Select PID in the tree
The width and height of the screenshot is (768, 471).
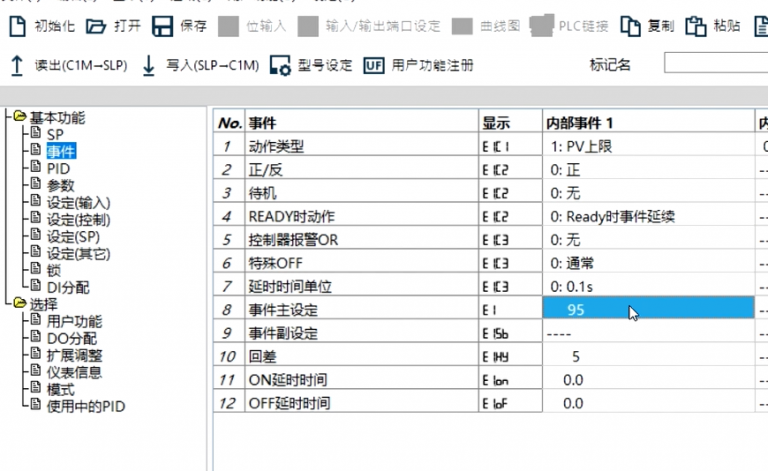click(57, 168)
